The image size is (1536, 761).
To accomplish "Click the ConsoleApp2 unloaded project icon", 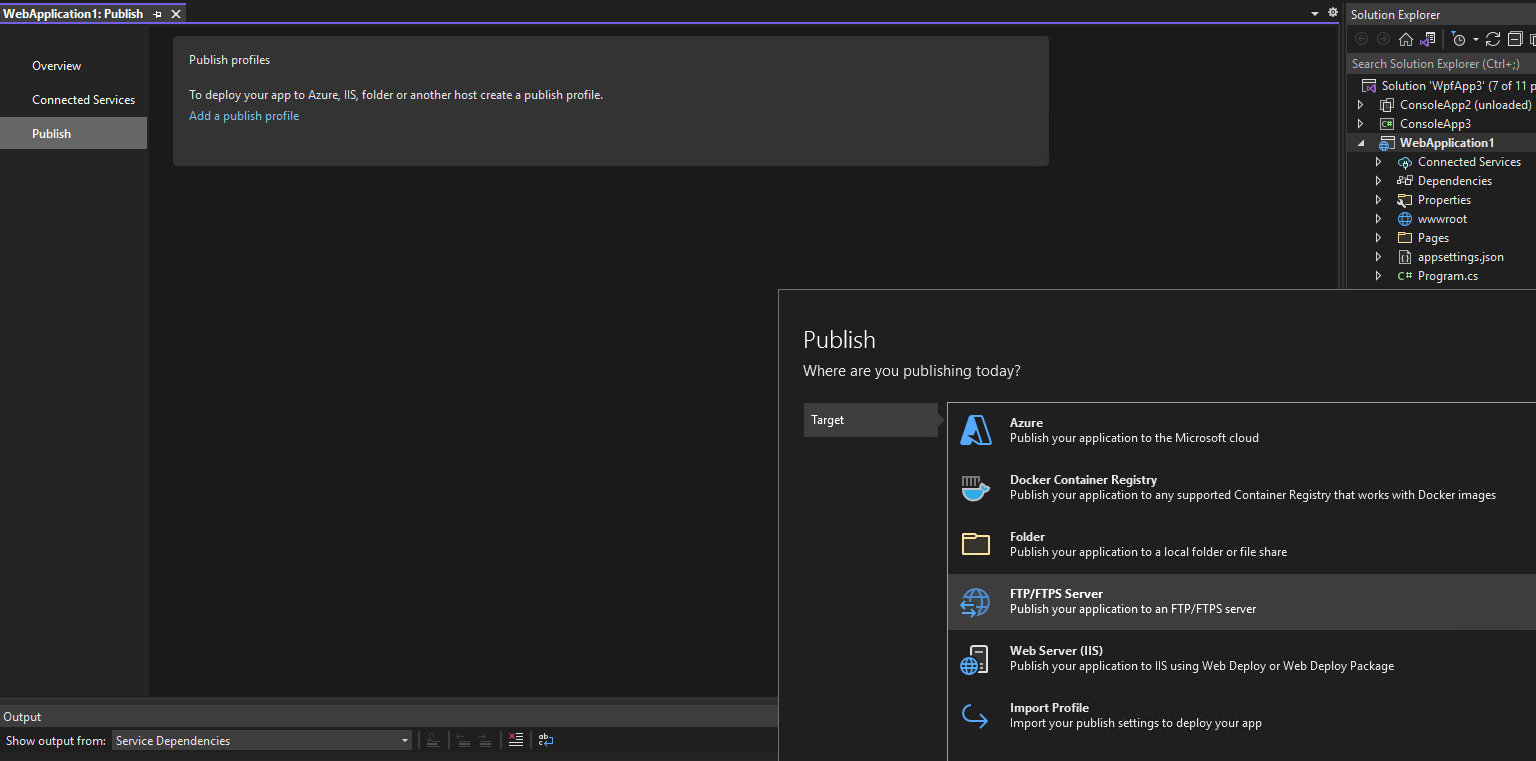I will point(1387,105).
